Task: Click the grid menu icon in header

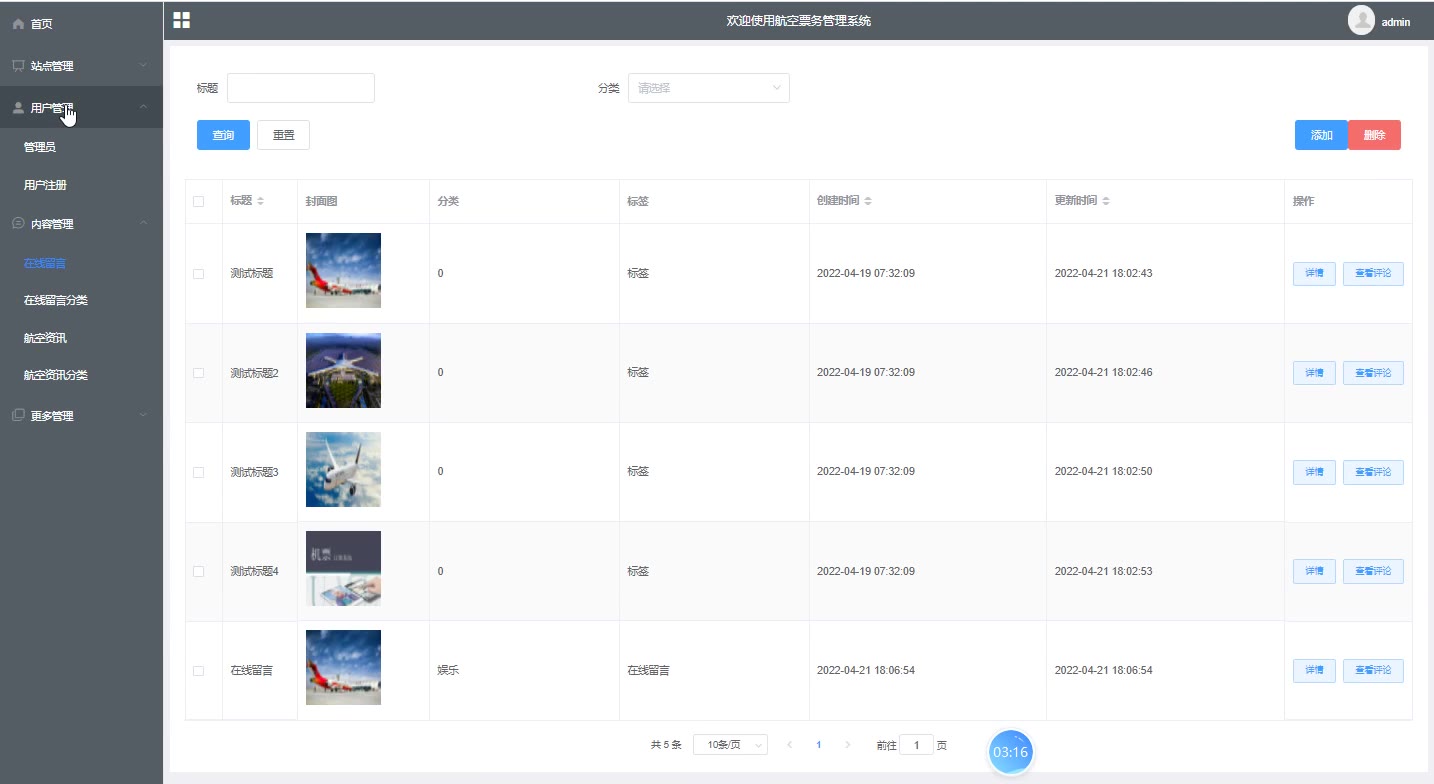Action: [181, 20]
